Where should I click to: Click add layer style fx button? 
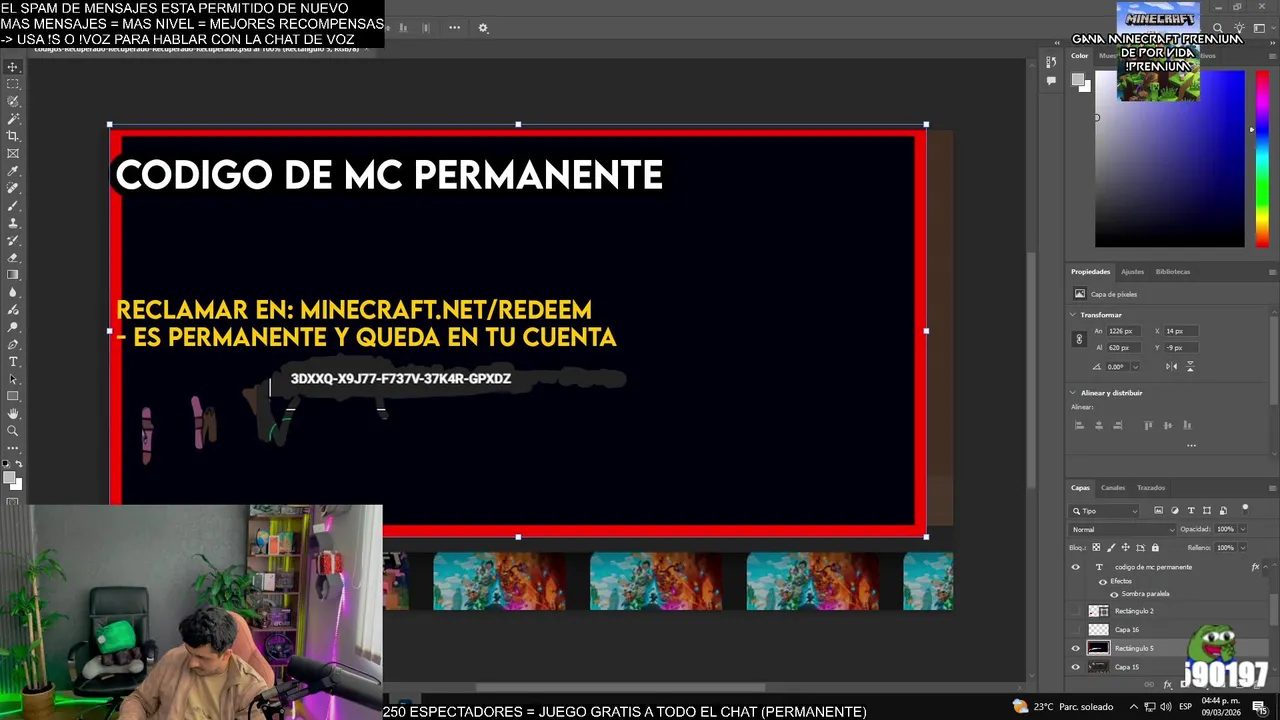[x=1167, y=685]
